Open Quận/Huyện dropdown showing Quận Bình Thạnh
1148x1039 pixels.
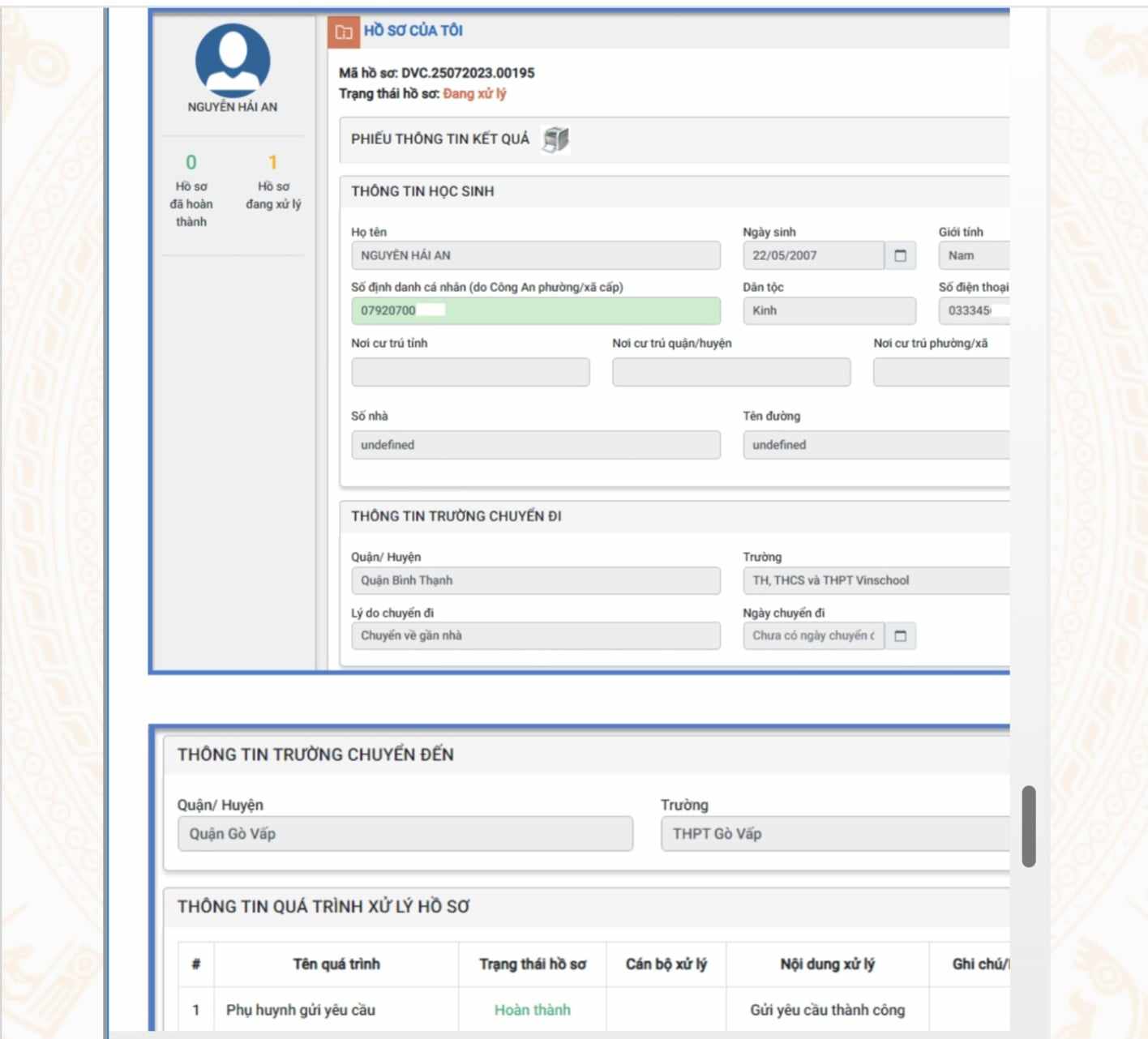(536, 580)
